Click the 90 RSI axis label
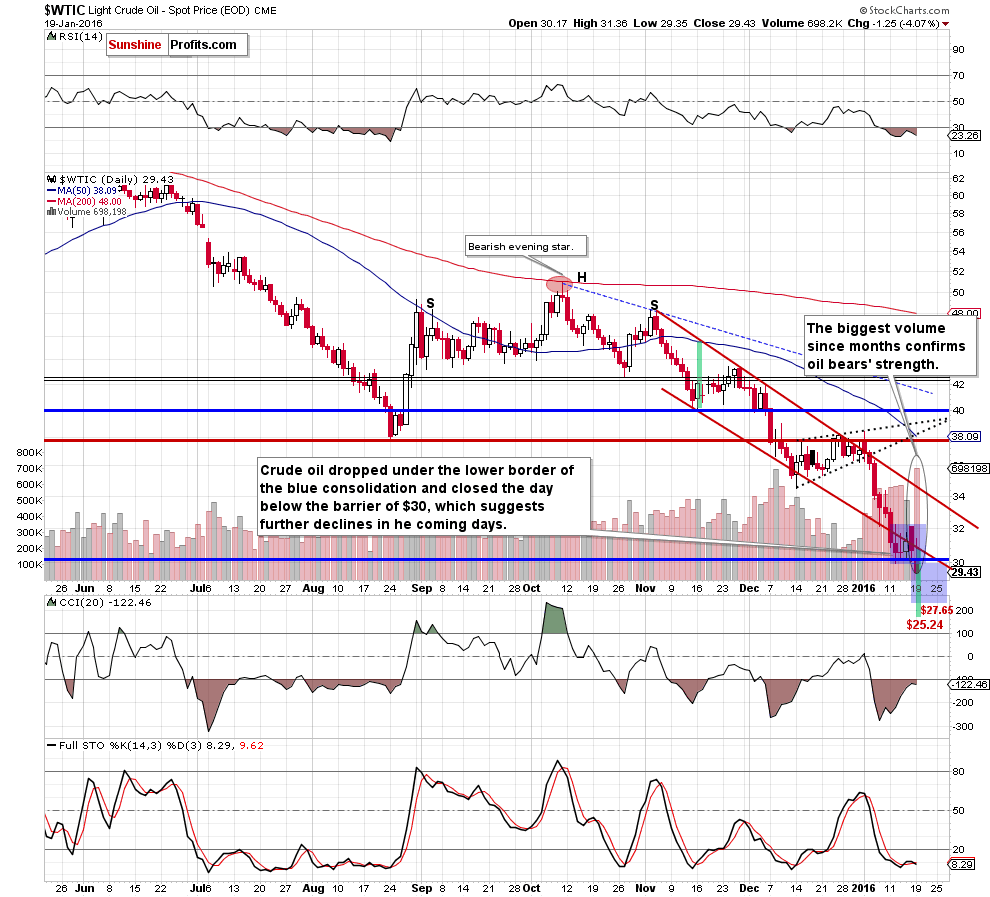990x897 pixels. coord(958,49)
